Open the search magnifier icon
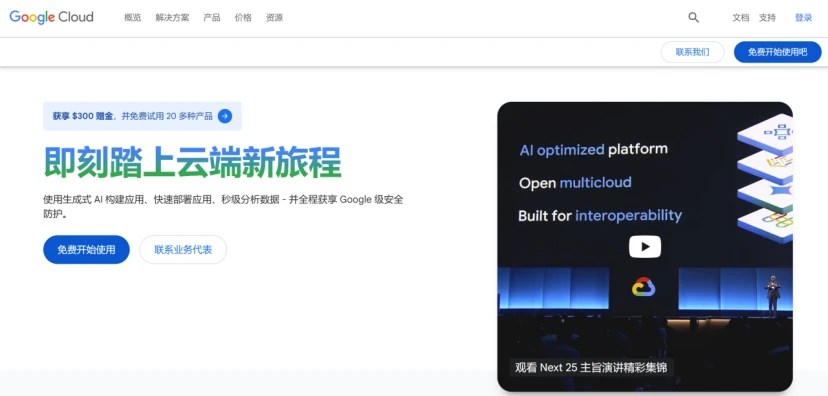The image size is (828, 396). coord(693,17)
